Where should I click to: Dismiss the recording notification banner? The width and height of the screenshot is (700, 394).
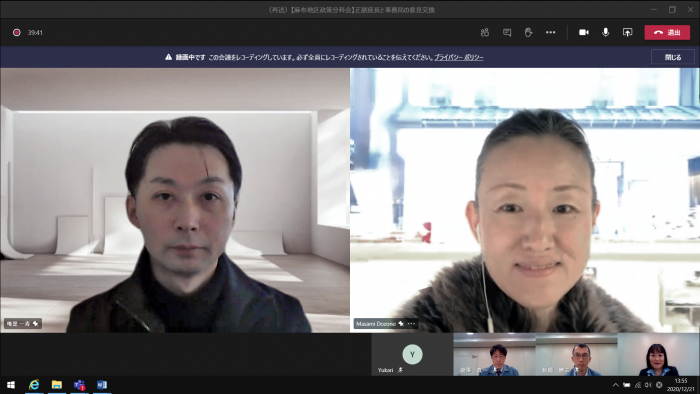pyautogui.click(x=673, y=57)
